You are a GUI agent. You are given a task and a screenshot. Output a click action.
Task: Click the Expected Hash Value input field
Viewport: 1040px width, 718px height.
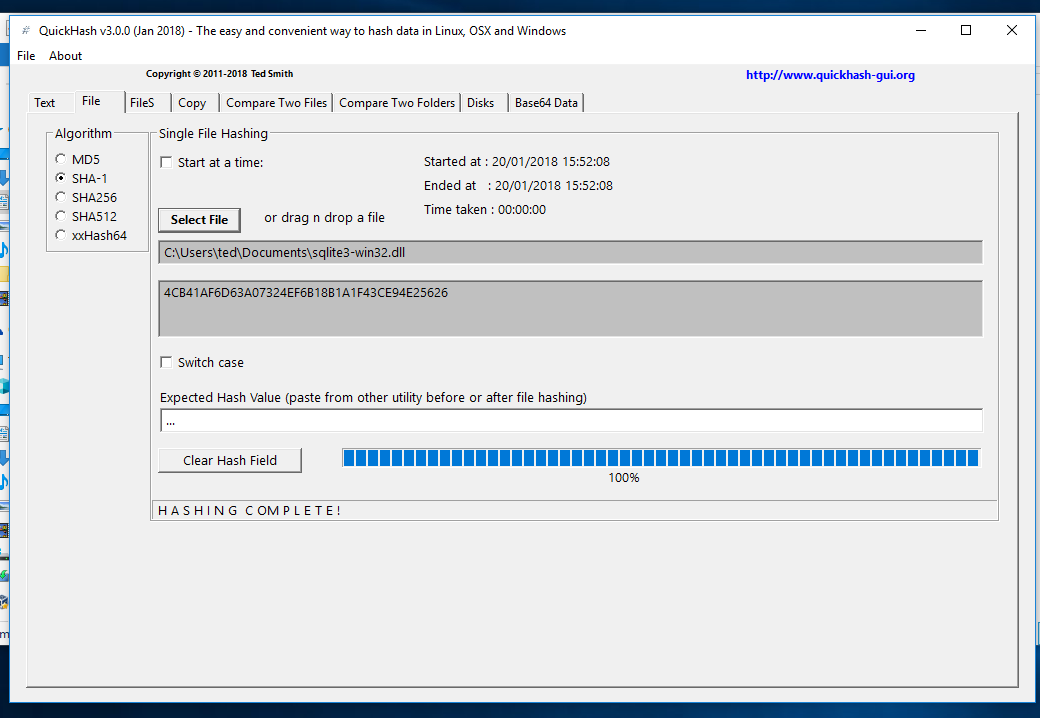coord(571,421)
